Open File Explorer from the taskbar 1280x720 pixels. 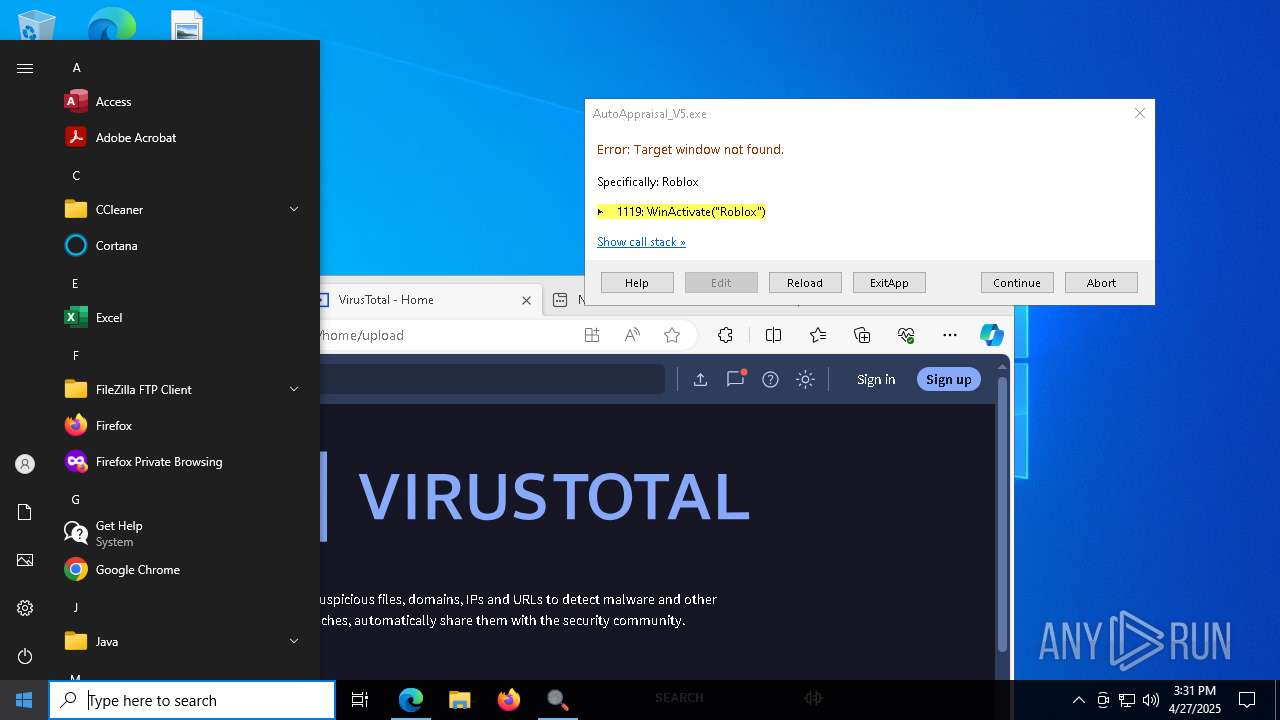click(459, 700)
